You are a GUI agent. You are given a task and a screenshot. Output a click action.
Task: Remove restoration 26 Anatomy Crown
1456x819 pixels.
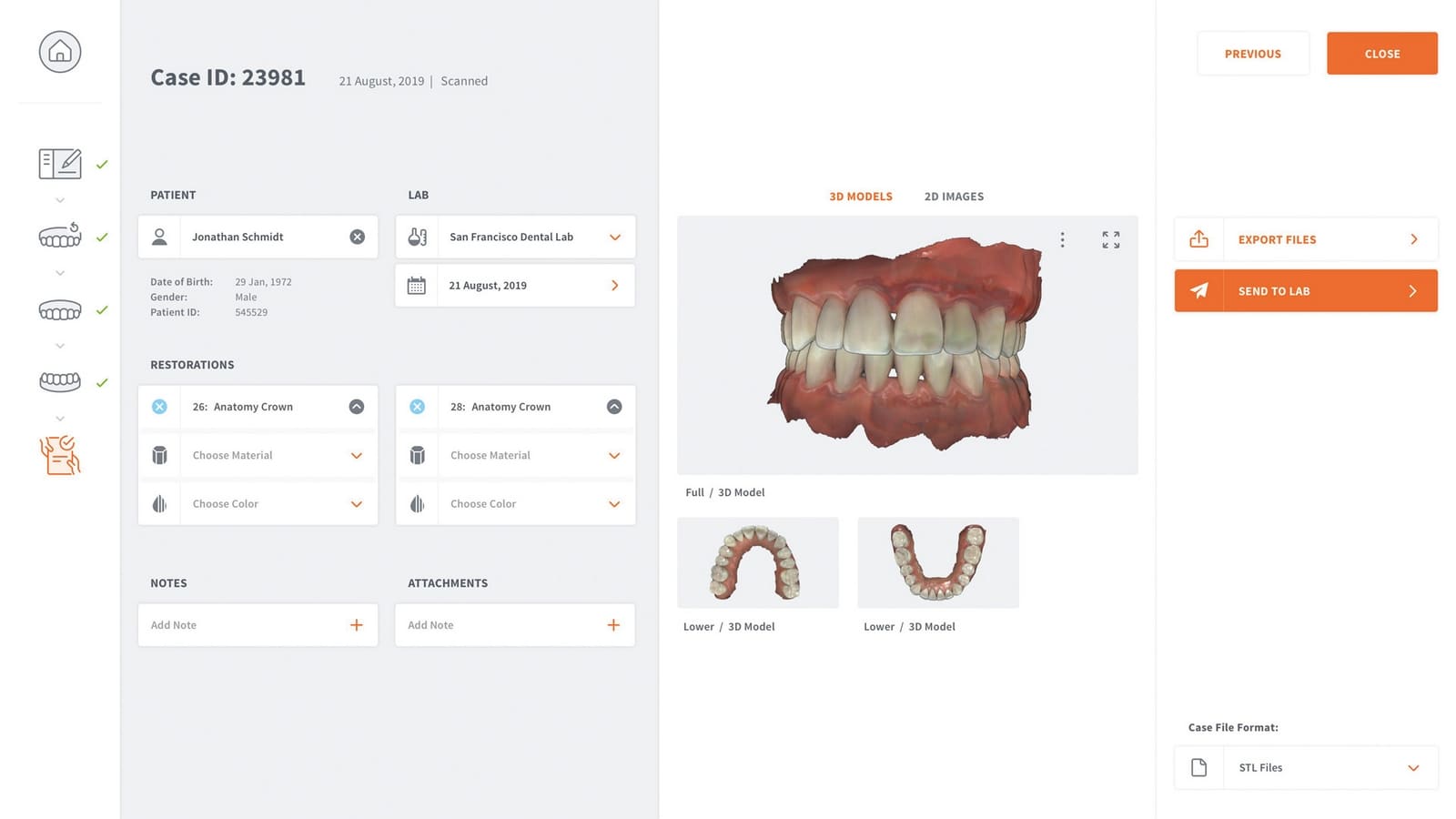159,407
